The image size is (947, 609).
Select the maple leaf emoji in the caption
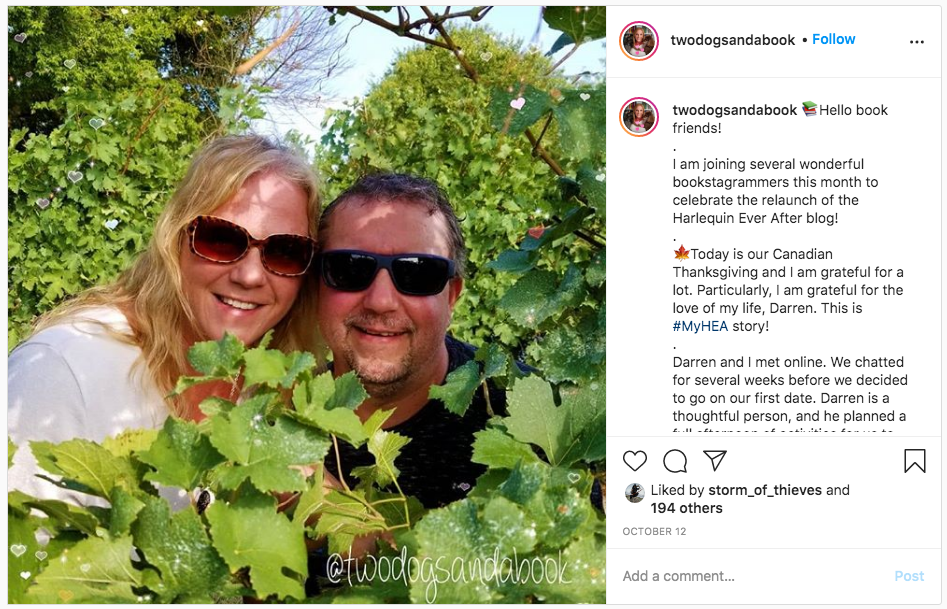[x=681, y=253]
